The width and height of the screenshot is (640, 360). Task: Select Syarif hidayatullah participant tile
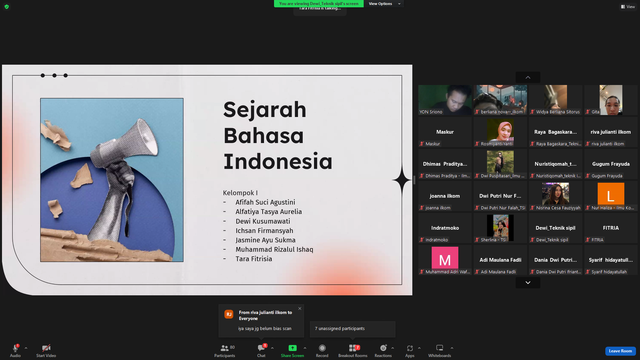611,260
